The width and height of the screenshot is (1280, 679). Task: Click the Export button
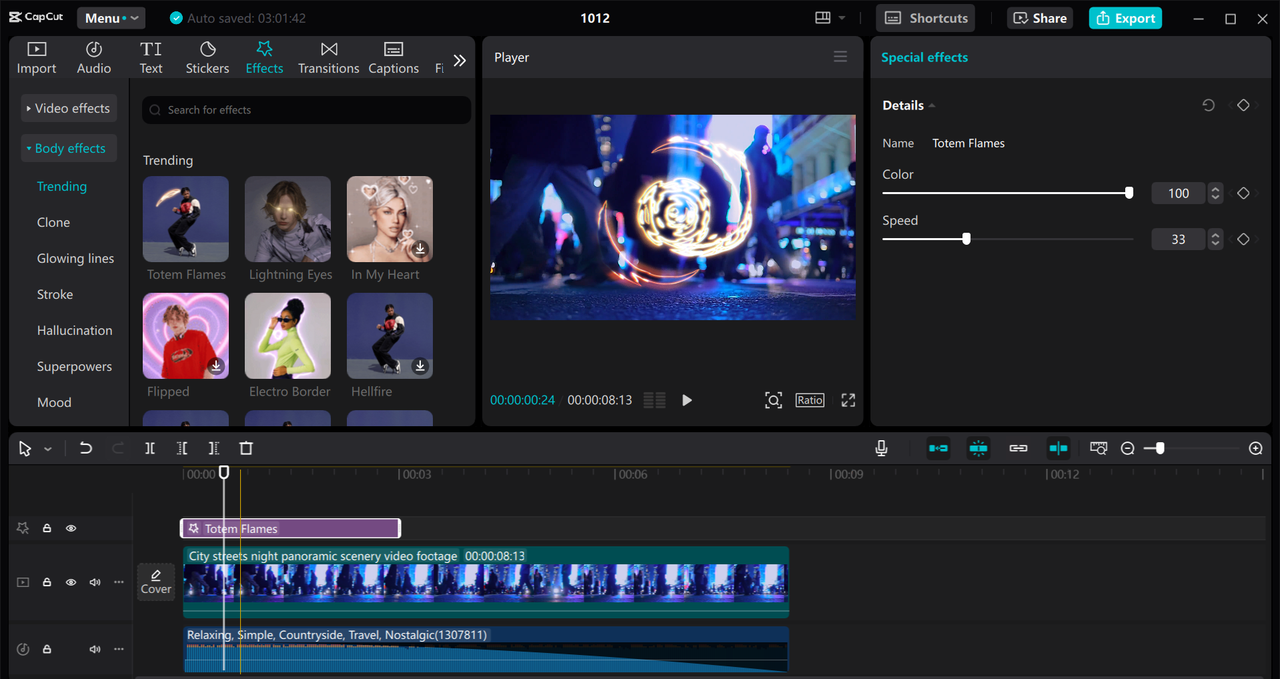point(1125,18)
